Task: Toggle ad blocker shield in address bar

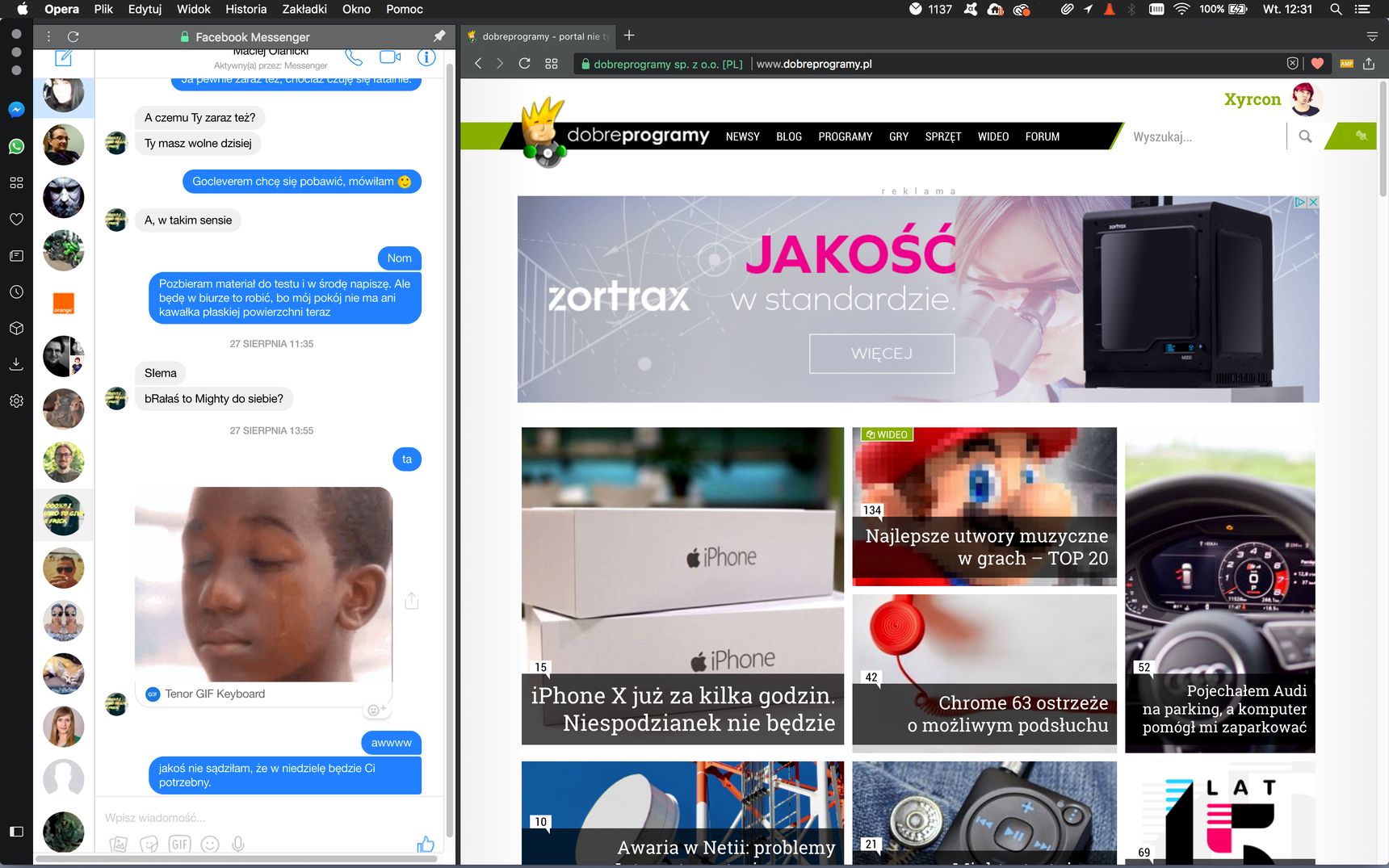Action: pyautogui.click(x=1293, y=63)
